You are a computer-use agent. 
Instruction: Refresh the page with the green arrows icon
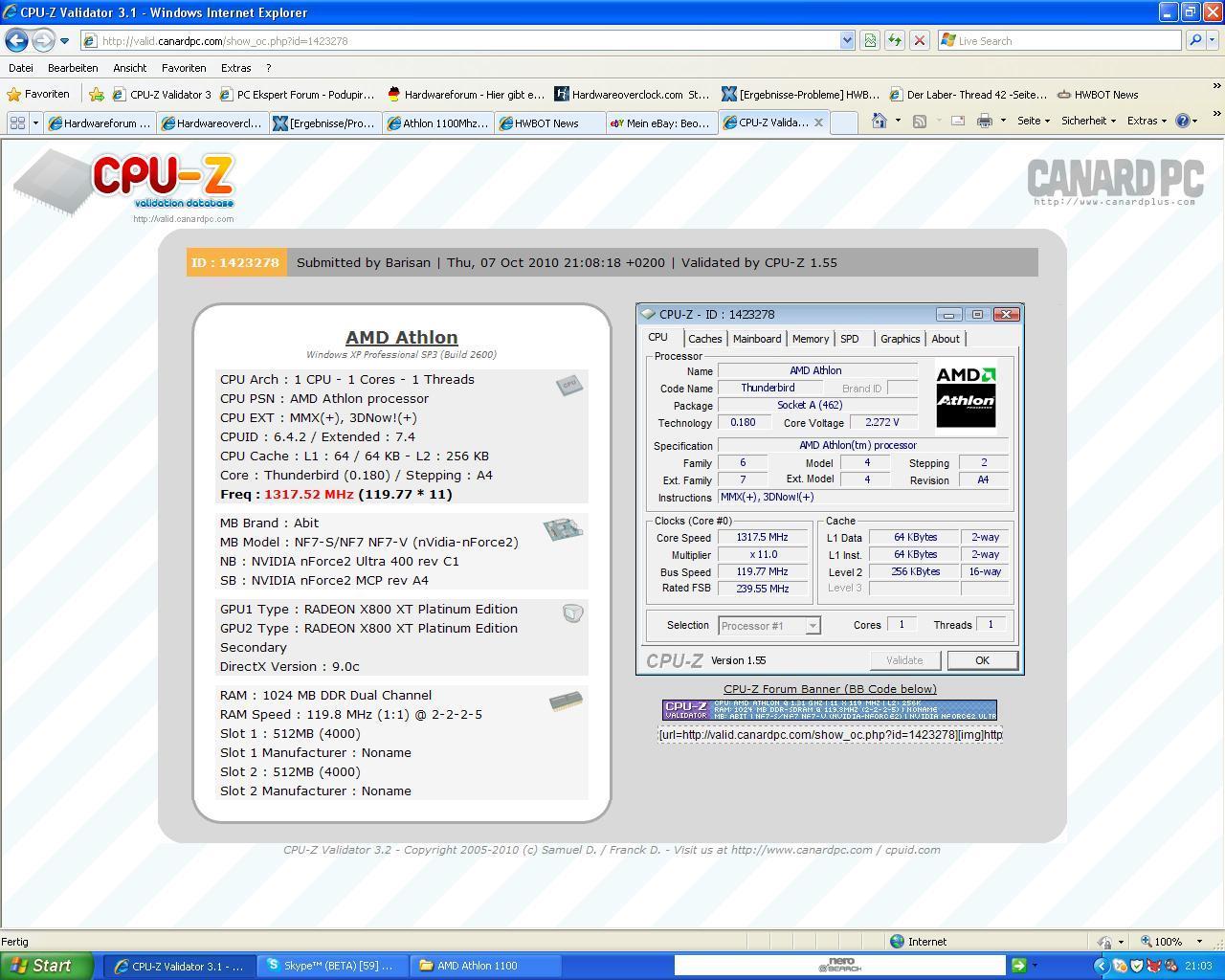(895, 41)
